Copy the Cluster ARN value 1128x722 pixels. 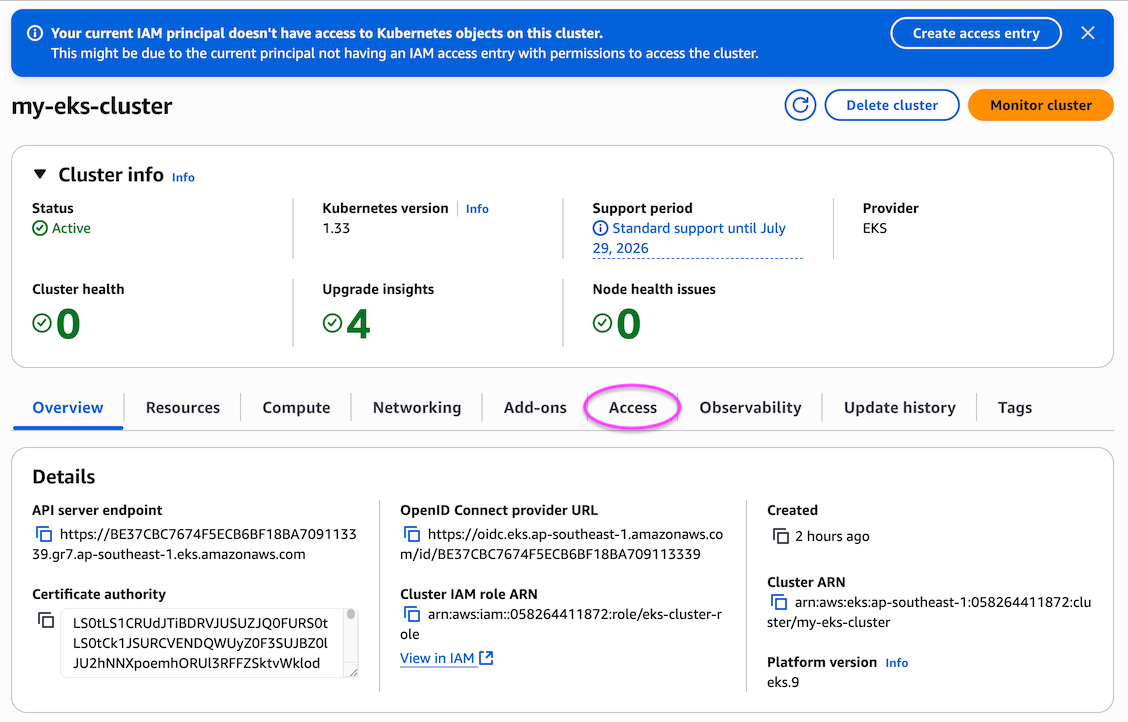click(x=779, y=602)
